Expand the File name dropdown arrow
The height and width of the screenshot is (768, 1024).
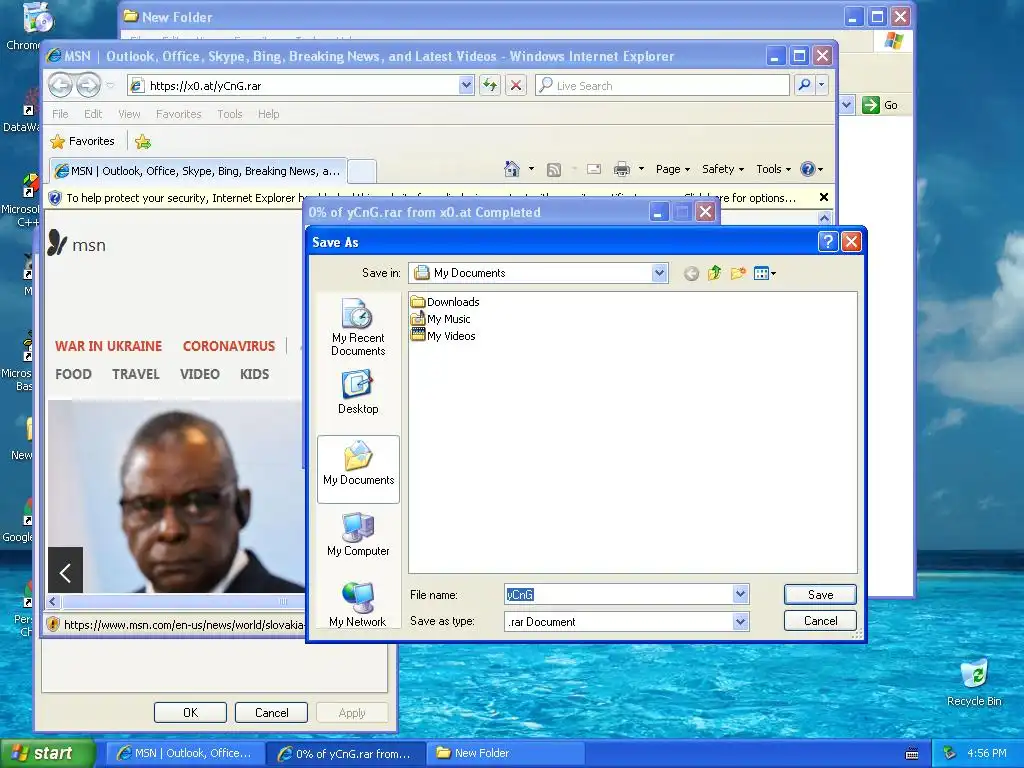(740, 594)
